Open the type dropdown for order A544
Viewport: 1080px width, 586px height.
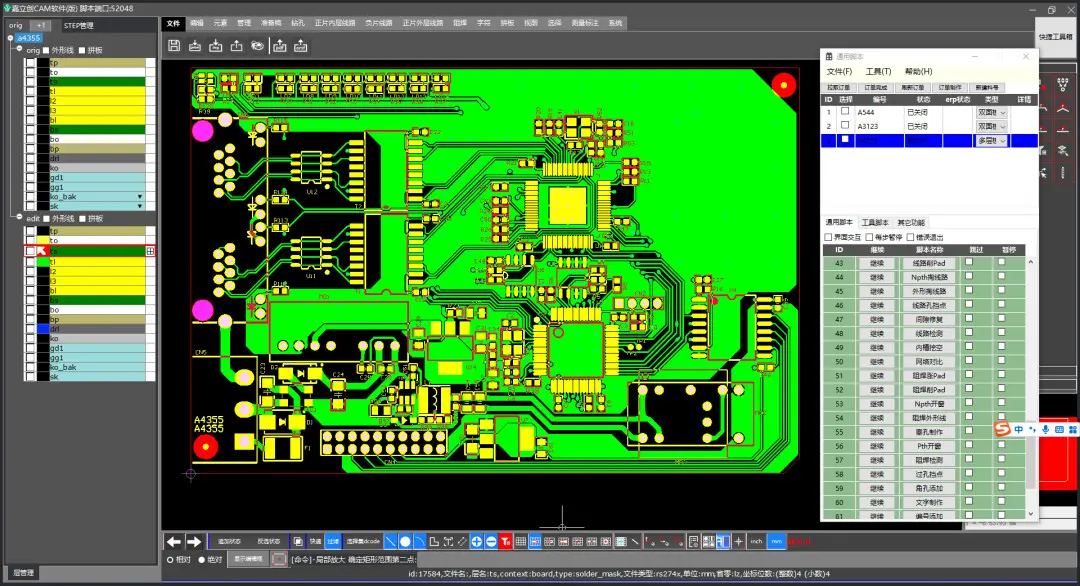pyautogui.click(x=991, y=112)
